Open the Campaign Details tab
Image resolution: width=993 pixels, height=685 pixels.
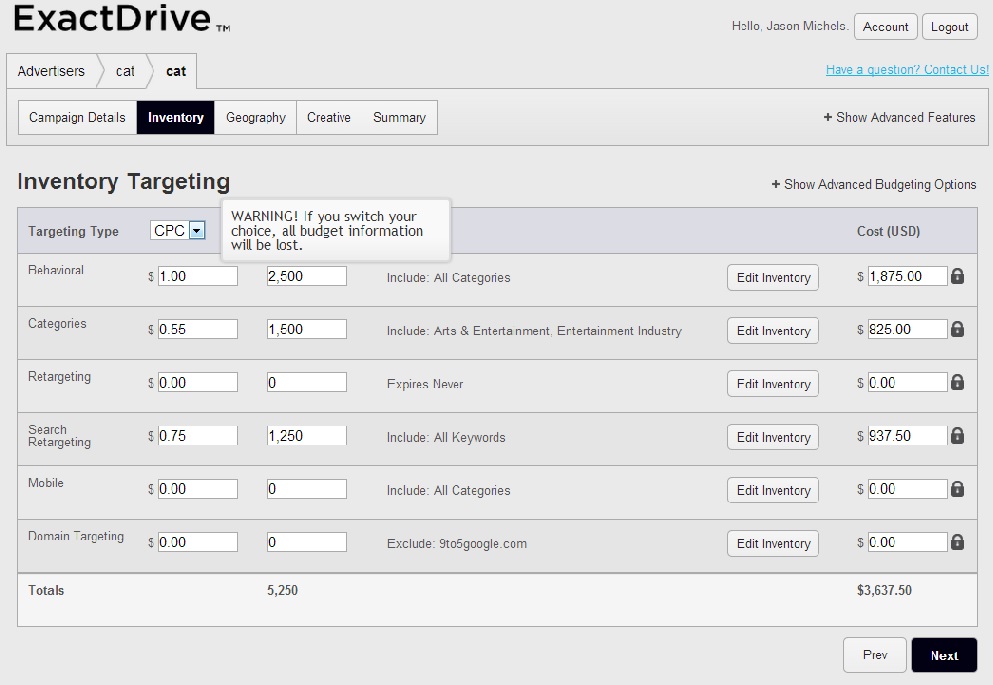tap(77, 117)
